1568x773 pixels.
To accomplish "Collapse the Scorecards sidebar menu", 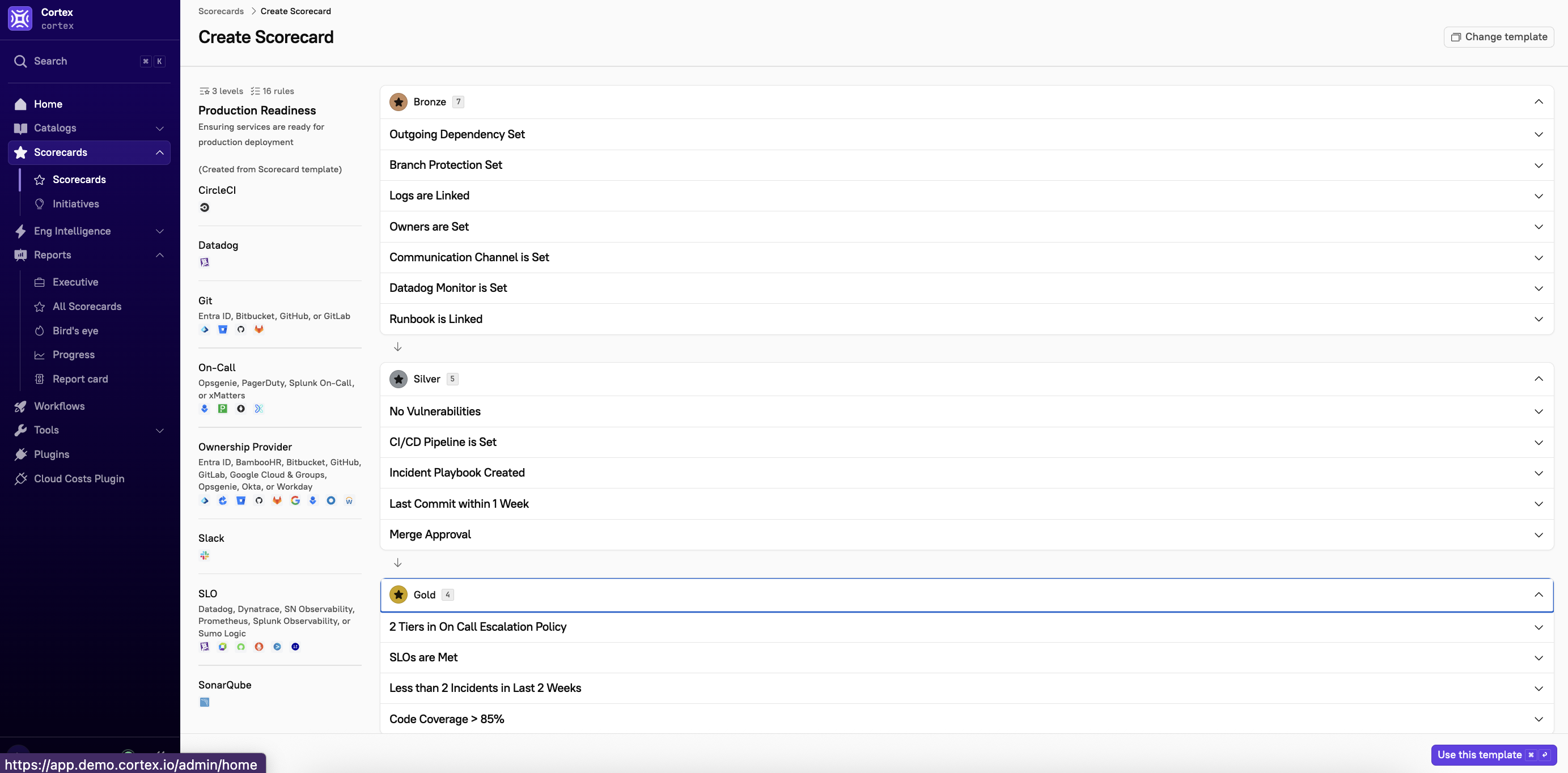I will coord(159,152).
